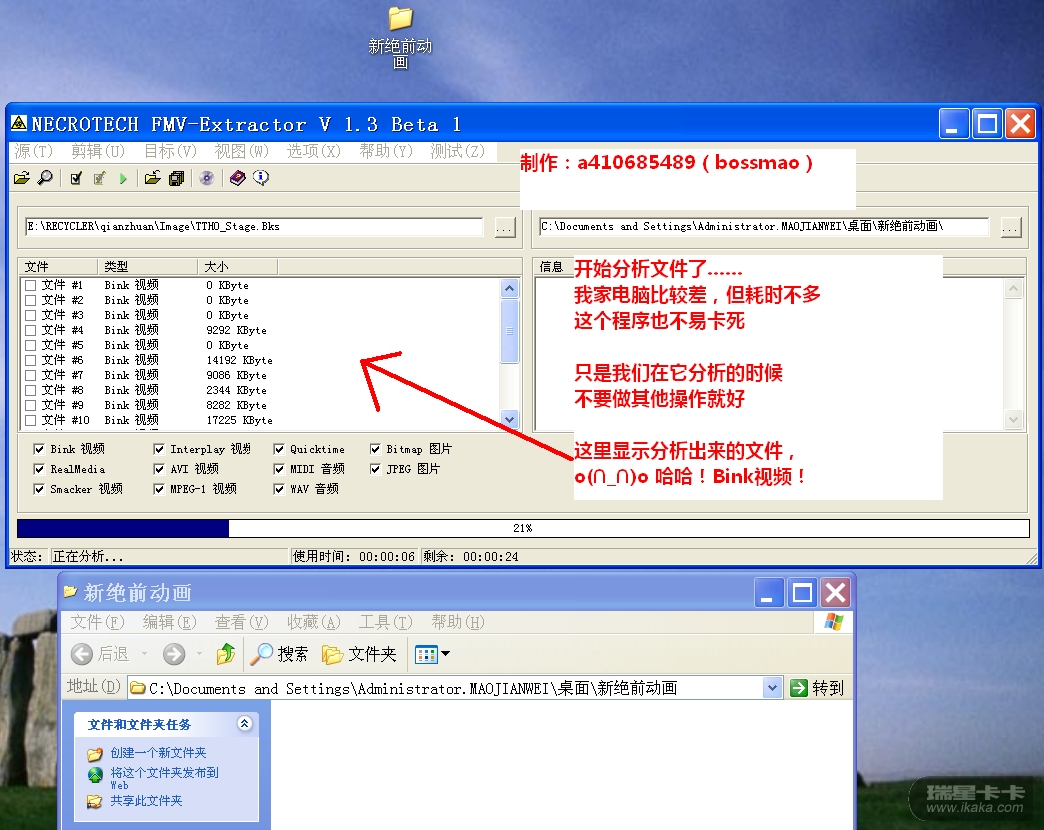Toggle the RealMedia checkbox
1044x830 pixels.
(x=39, y=469)
